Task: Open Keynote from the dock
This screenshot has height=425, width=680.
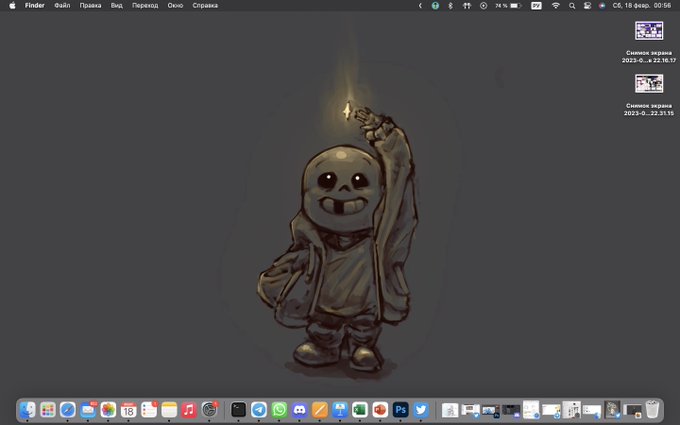Action: pyautogui.click(x=340, y=409)
